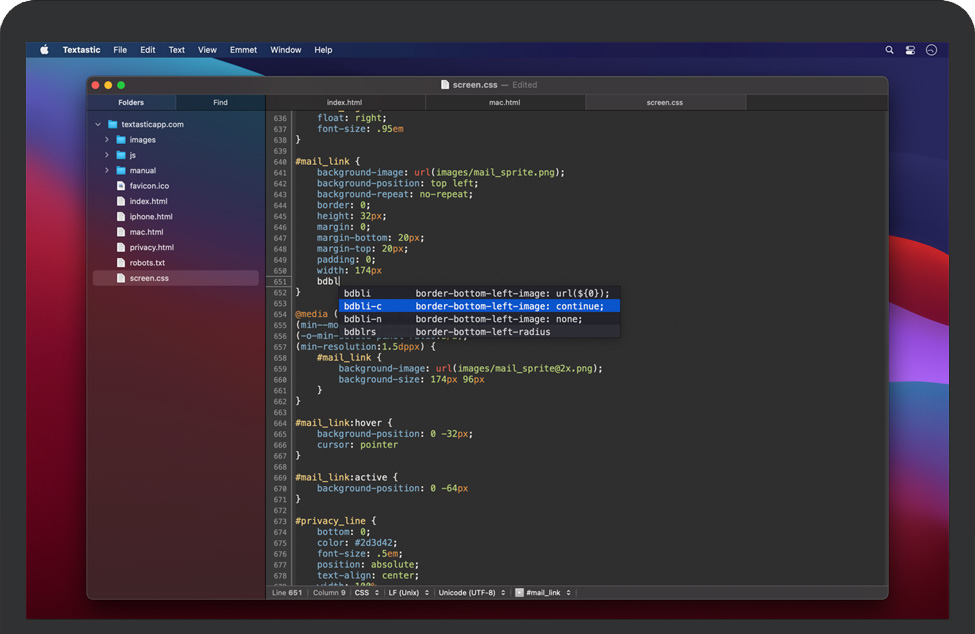Open privacy.html in the file list
The image size is (975, 634).
[x=151, y=247]
